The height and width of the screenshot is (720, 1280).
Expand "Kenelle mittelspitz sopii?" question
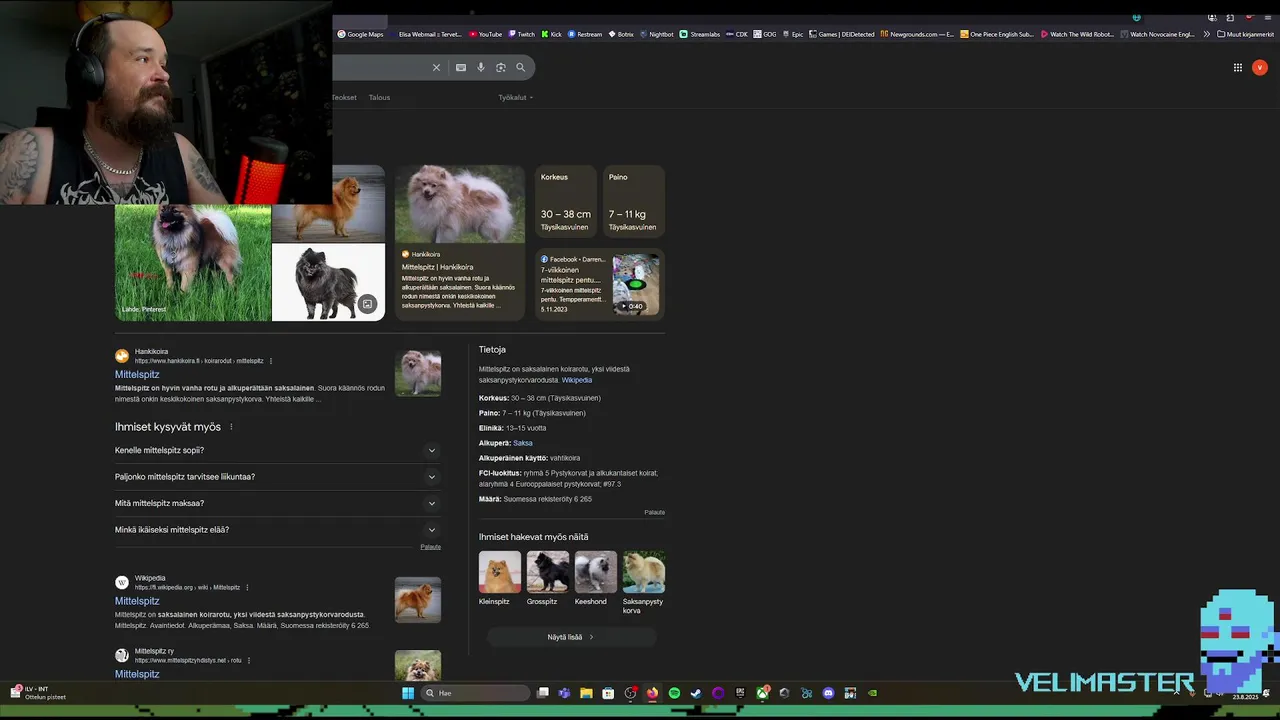point(277,450)
